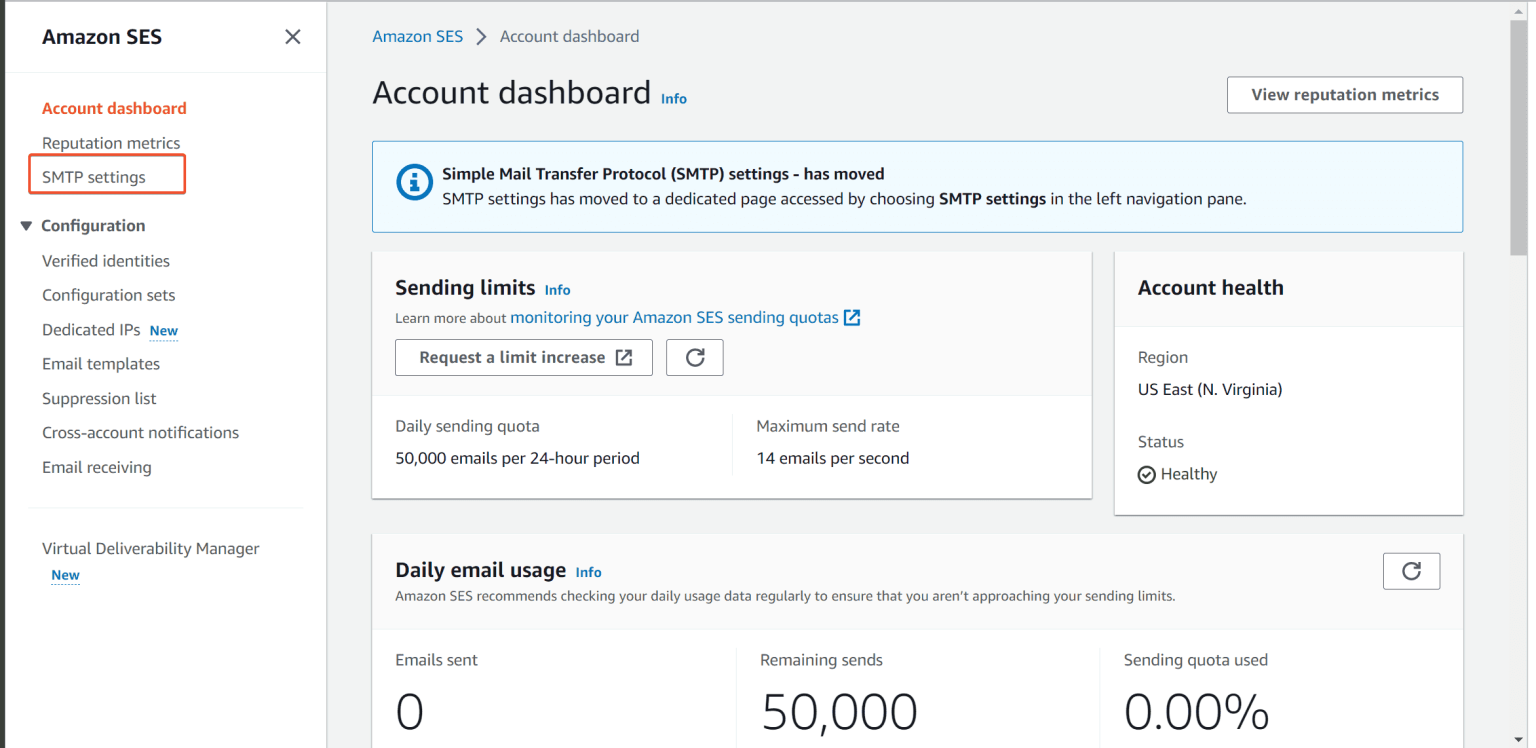This screenshot has width=1536, height=748.
Task: Open the Suppression list page
Action: (99, 398)
